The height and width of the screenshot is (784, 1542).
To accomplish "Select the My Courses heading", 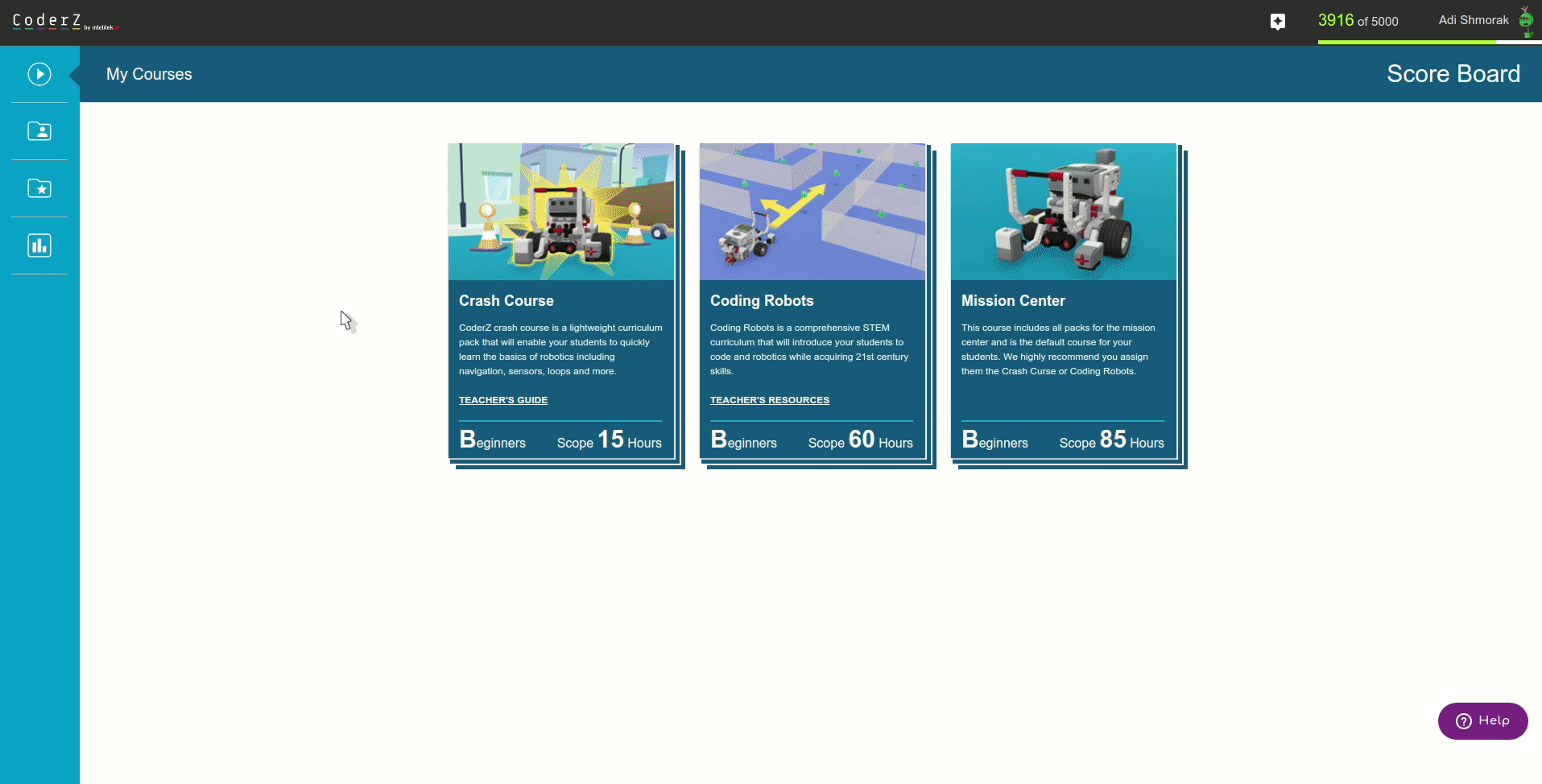I will (149, 74).
